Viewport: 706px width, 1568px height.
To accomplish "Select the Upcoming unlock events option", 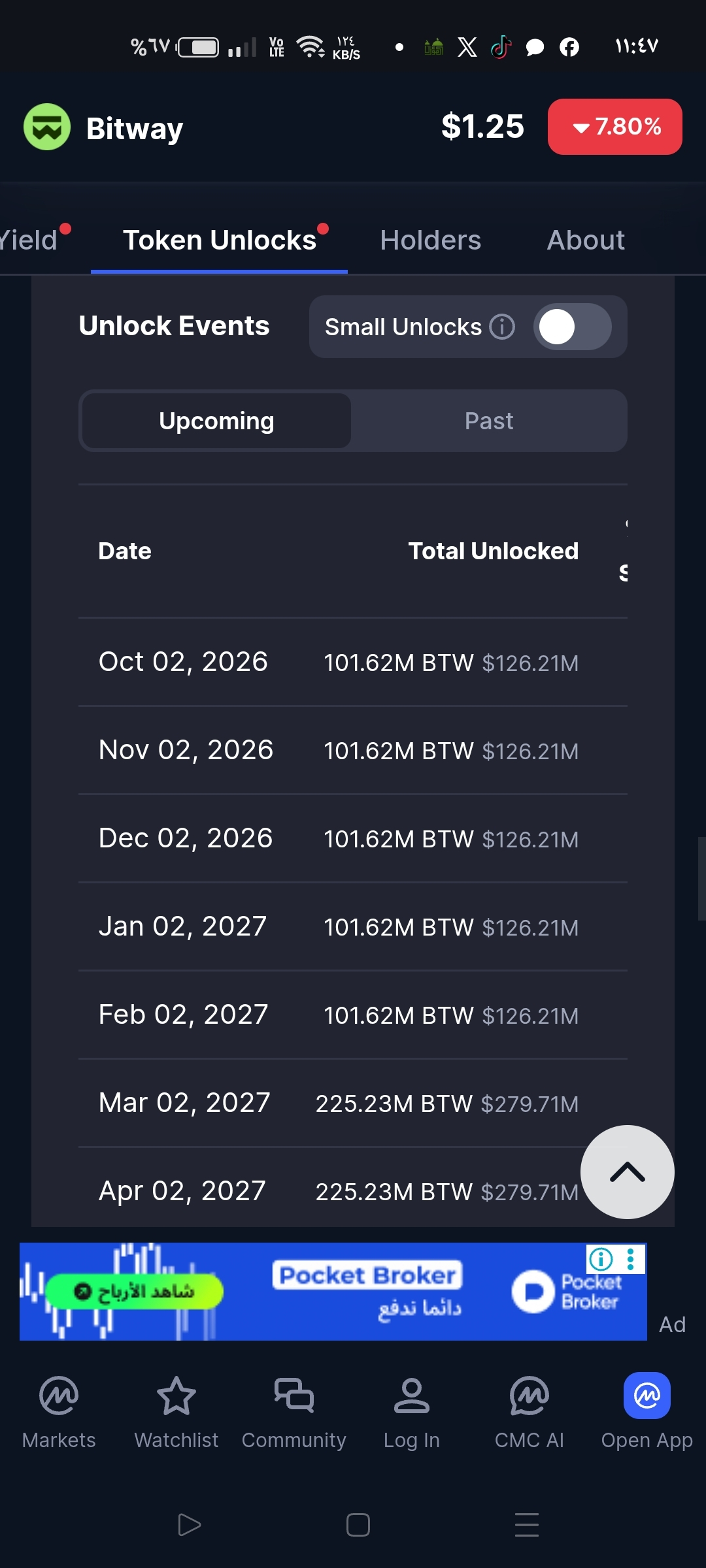I will click(216, 421).
